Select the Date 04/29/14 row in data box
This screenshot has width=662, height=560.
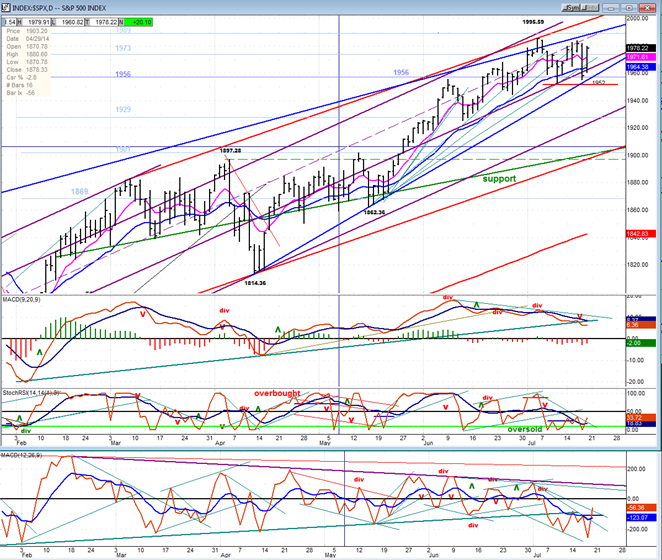point(27,38)
